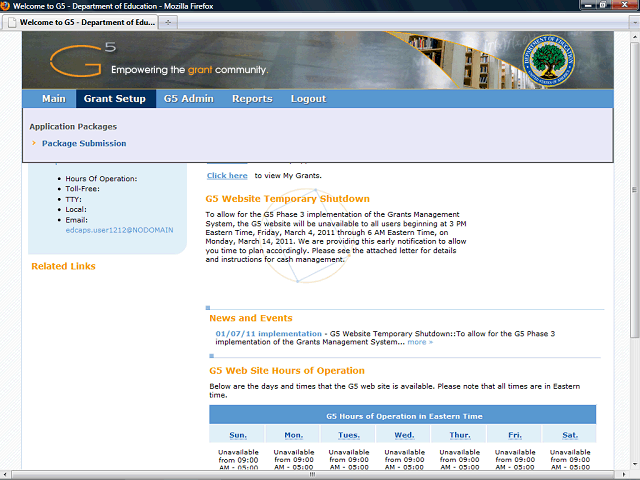Click the vertical scrollbar of the page
Image resolution: width=640 pixels, height=480 pixels.
pos(633,250)
